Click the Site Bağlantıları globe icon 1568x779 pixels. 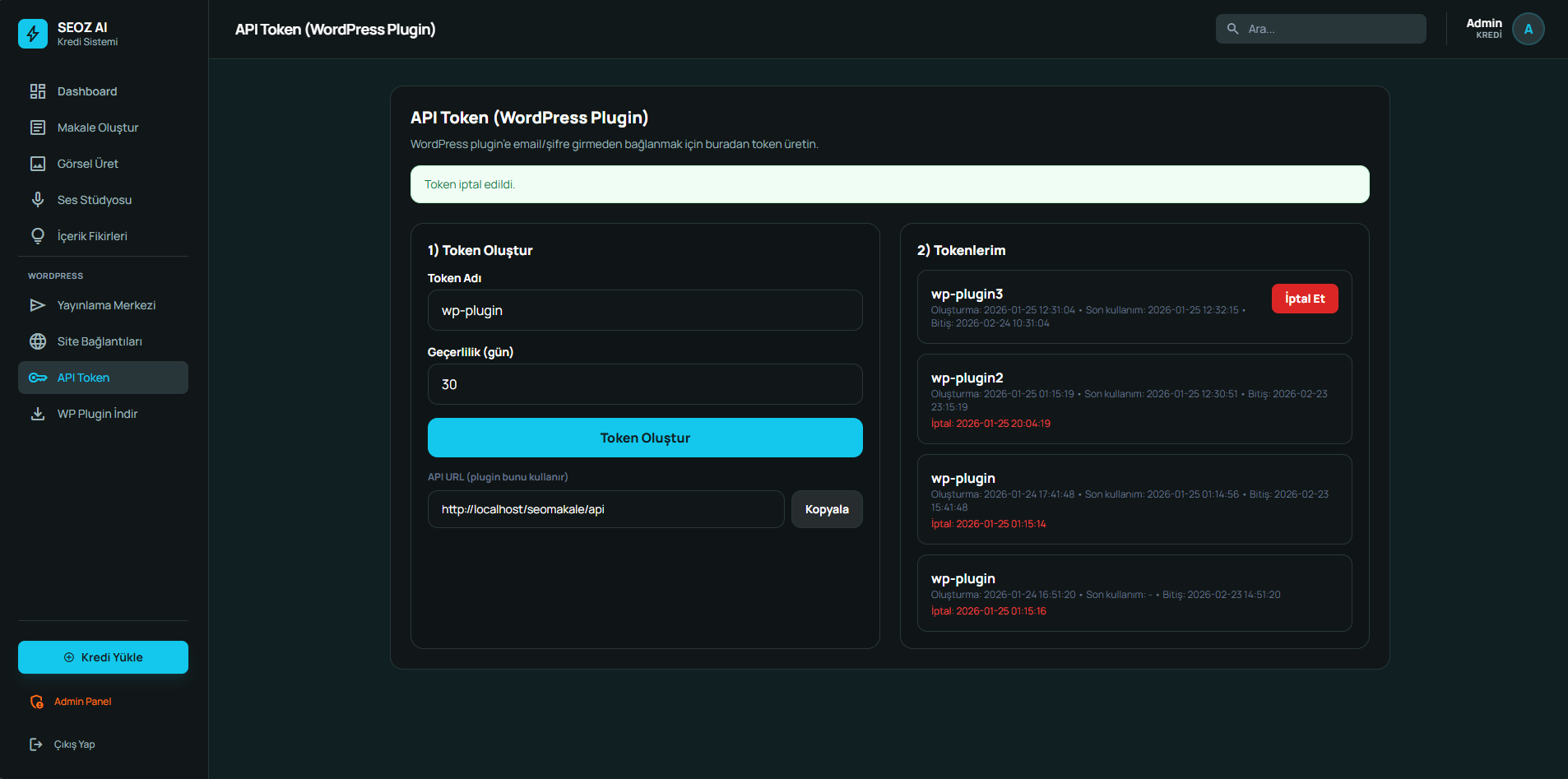[x=38, y=341]
